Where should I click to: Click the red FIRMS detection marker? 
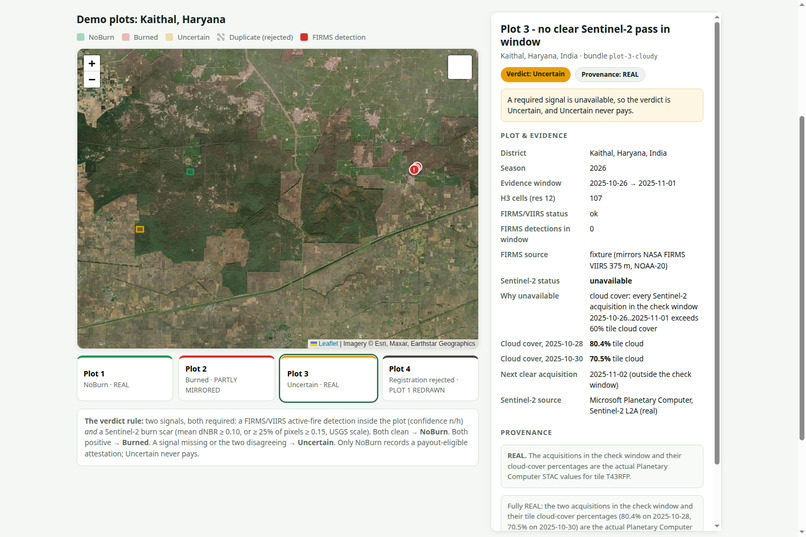pos(415,169)
